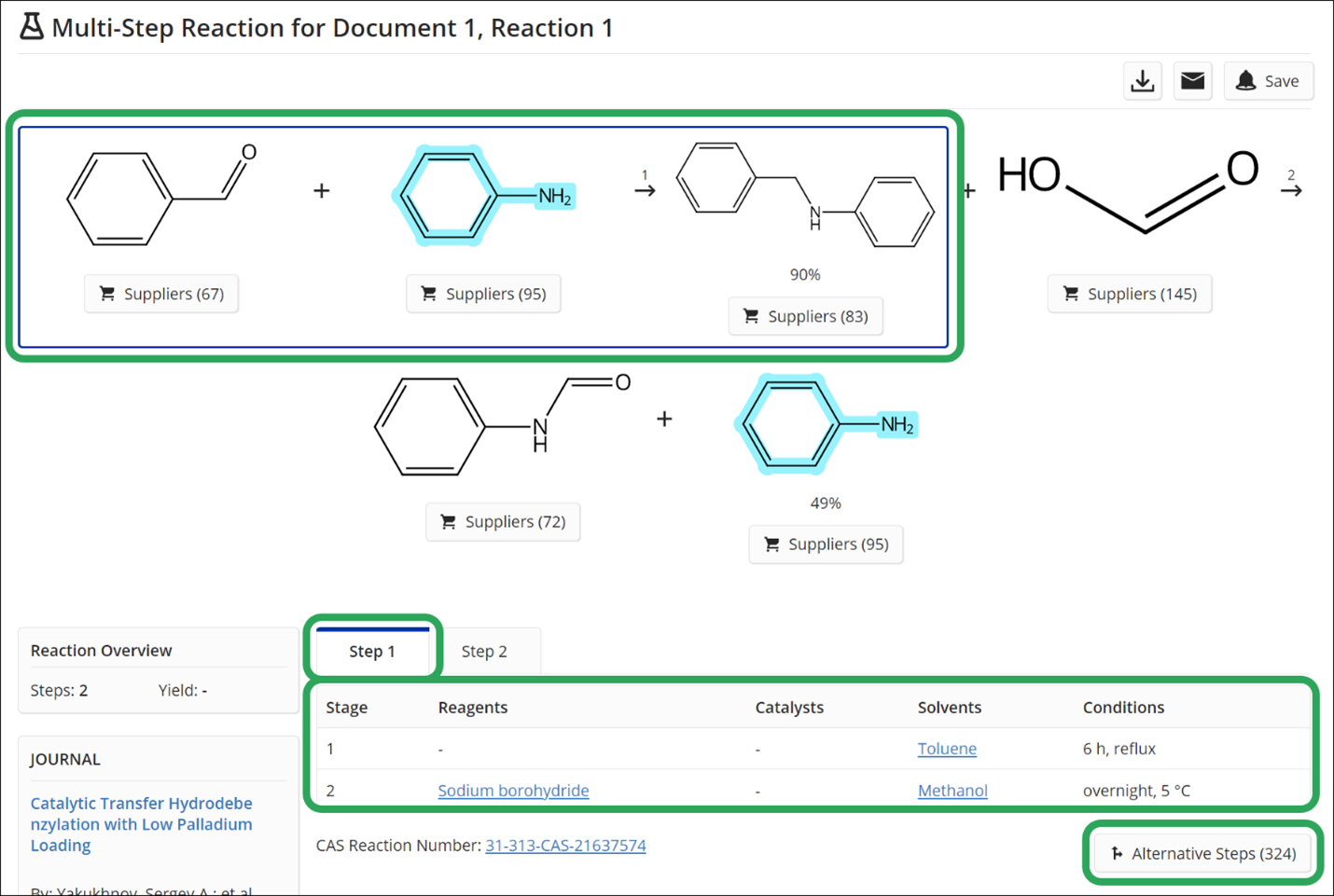This screenshot has height=896, width=1334.
Task: Click the Catalysts column header
Action: coord(789,708)
